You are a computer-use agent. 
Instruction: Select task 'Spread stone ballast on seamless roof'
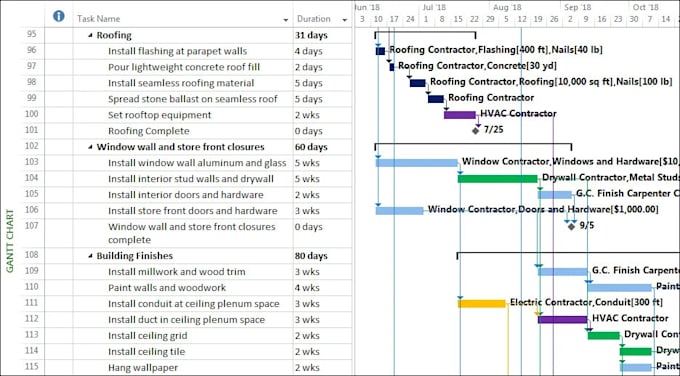coord(193,99)
